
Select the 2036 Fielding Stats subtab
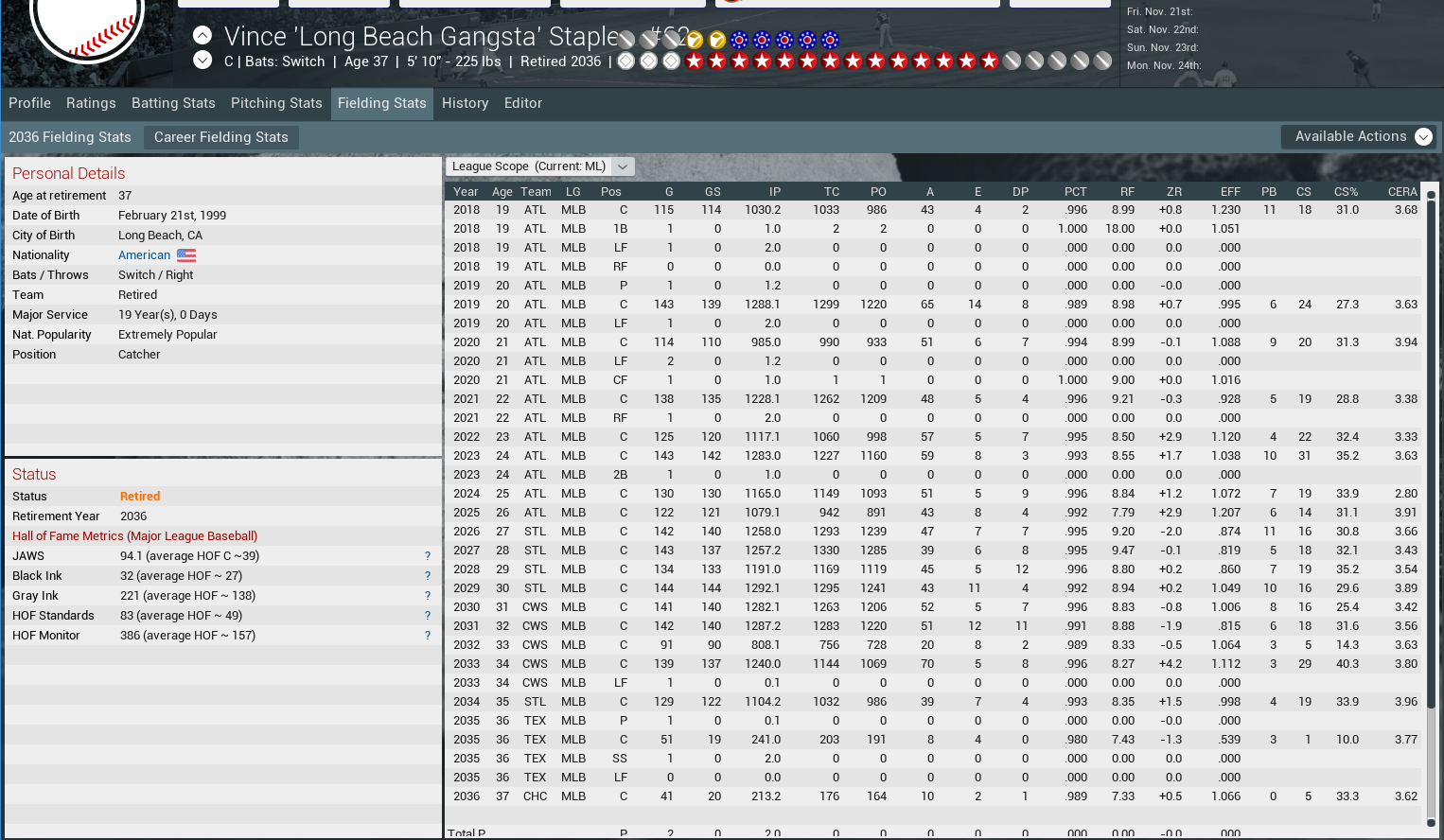pyautogui.click(x=70, y=137)
